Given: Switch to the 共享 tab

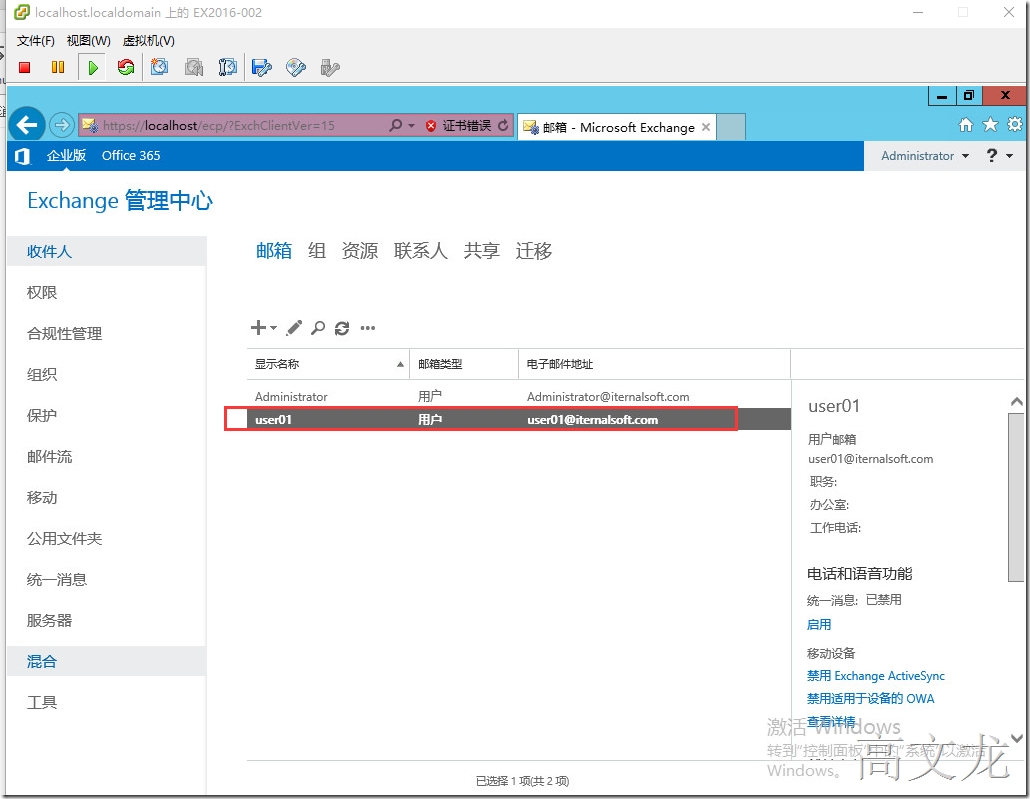Looking at the screenshot, I should [x=481, y=250].
